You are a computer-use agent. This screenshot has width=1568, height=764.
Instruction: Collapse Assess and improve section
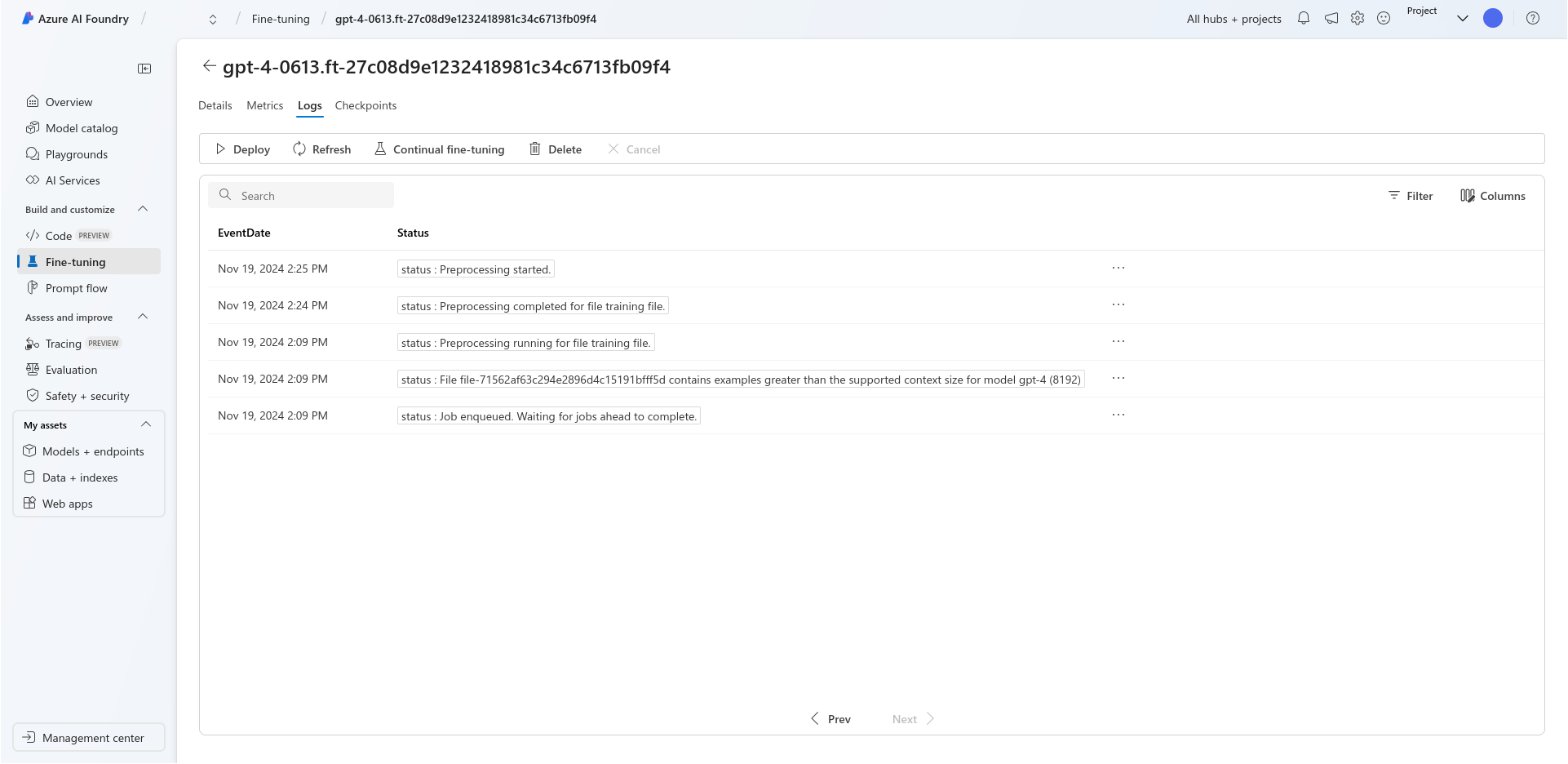coord(143,317)
